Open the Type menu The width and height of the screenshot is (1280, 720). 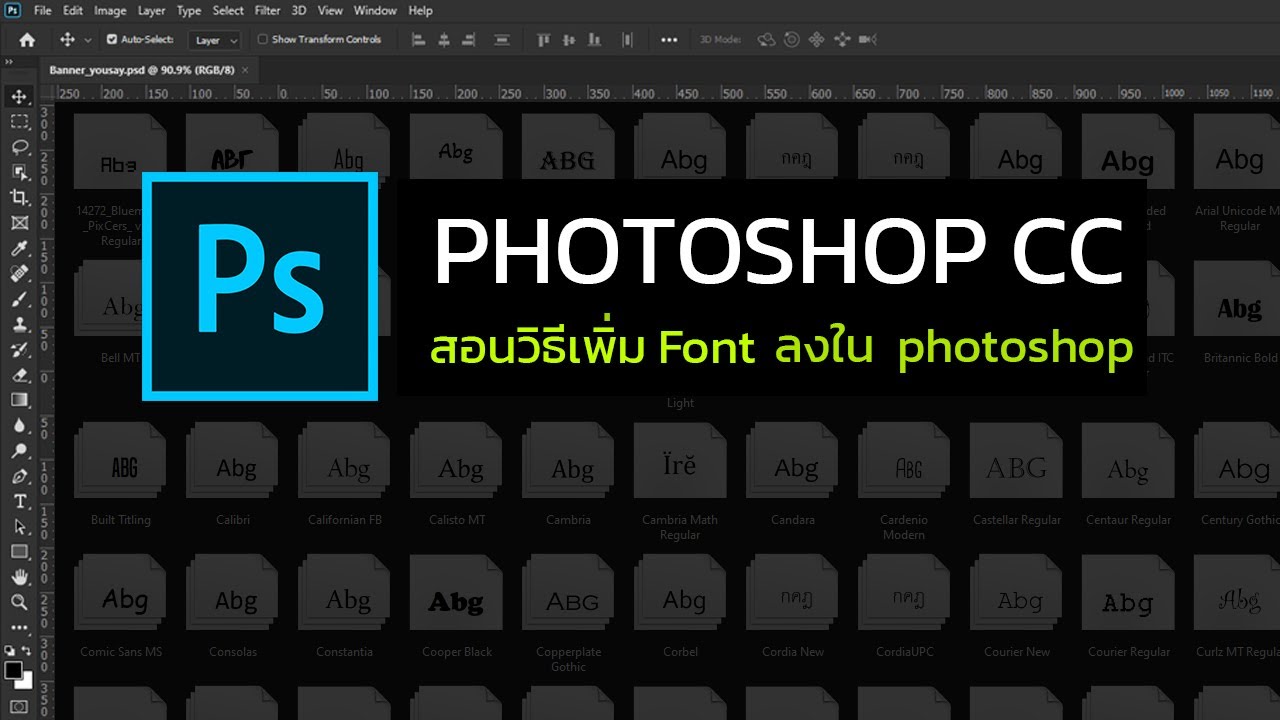click(x=189, y=10)
